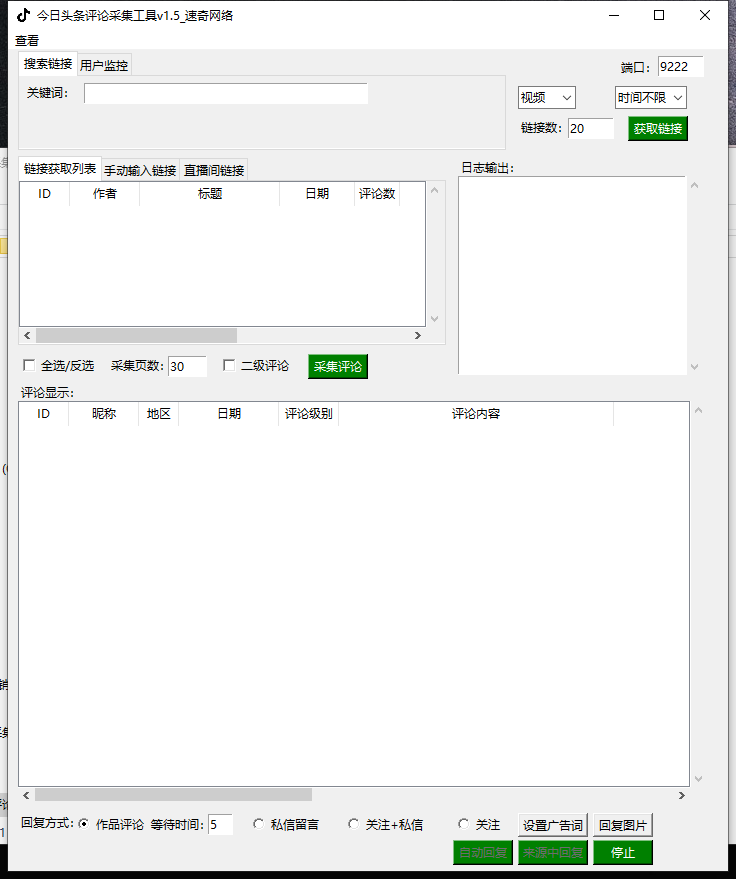Open the 直播间链接 tab
This screenshot has height=879, width=736.
[214, 170]
